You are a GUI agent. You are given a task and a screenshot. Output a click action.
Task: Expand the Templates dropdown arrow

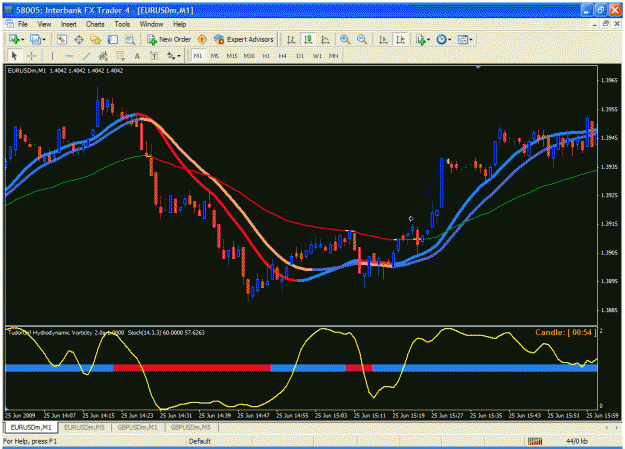[471, 40]
